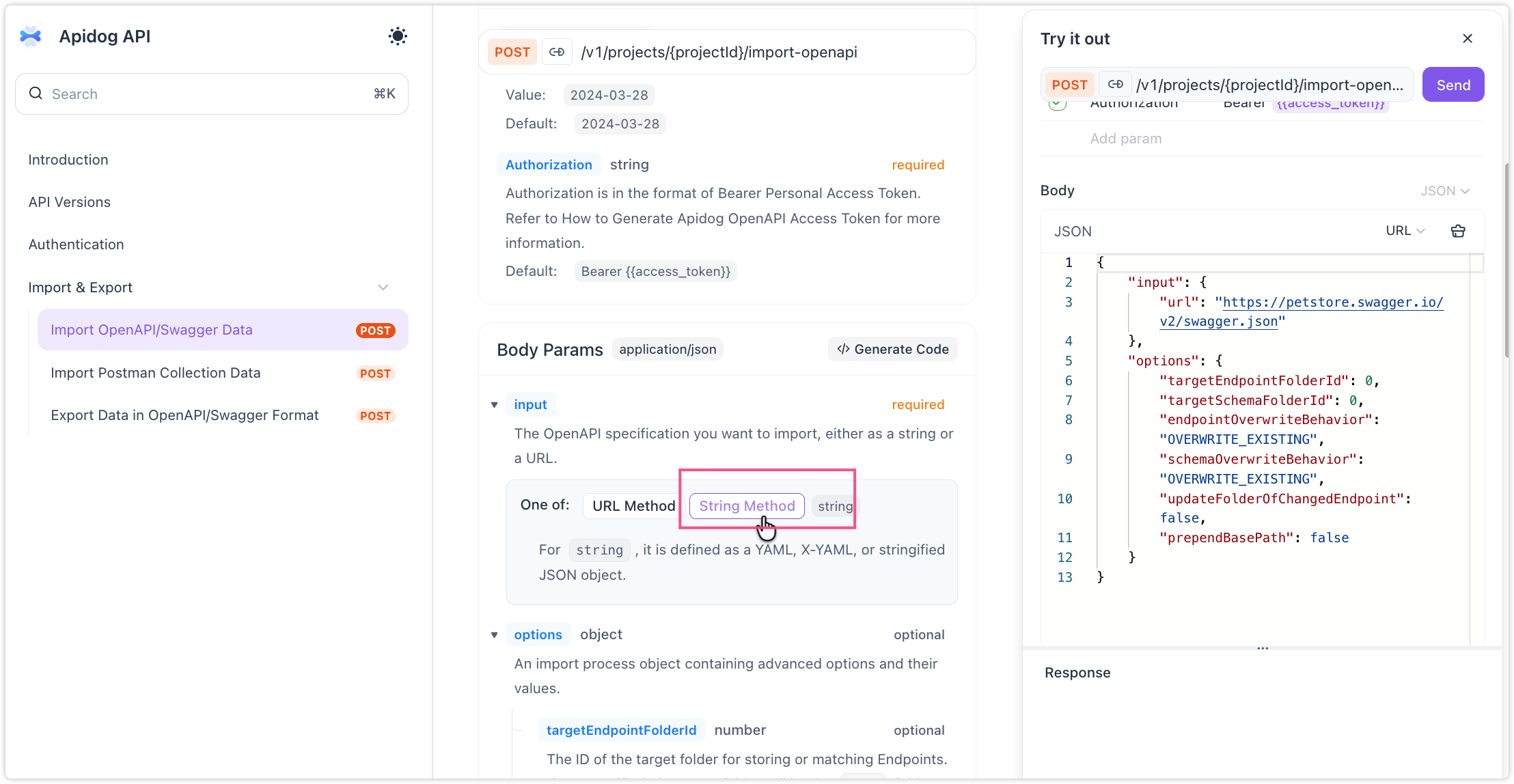The height and width of the screenshot is (784, 1514).
Task: Click the Apidog logo icon
Action: pyautogui.click(x=31, y=36)
